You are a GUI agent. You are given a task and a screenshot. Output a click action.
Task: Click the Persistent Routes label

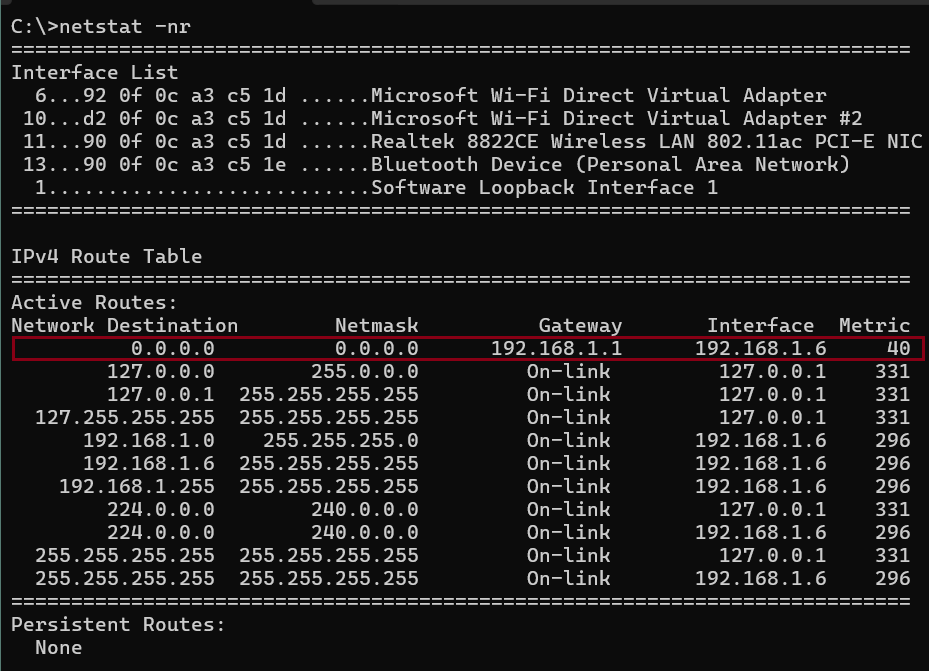coord(118,624)
